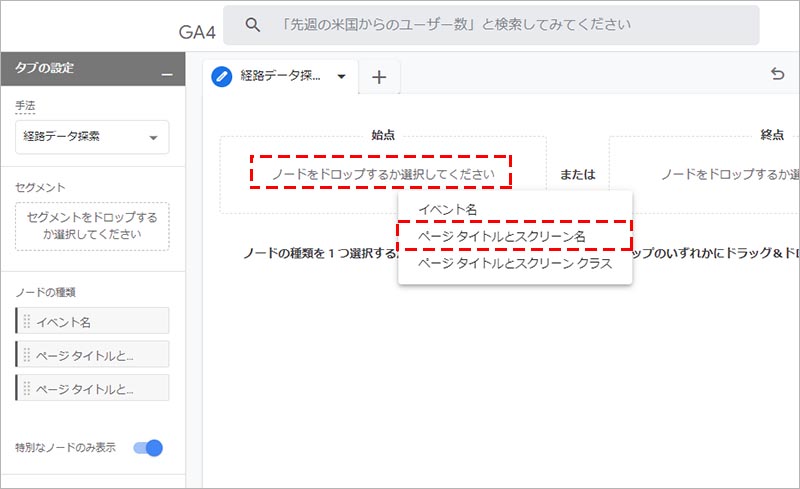The height and width of the screenshot is (489, 800).
Task: Click into the GA4 search input field
Action: 500,24
